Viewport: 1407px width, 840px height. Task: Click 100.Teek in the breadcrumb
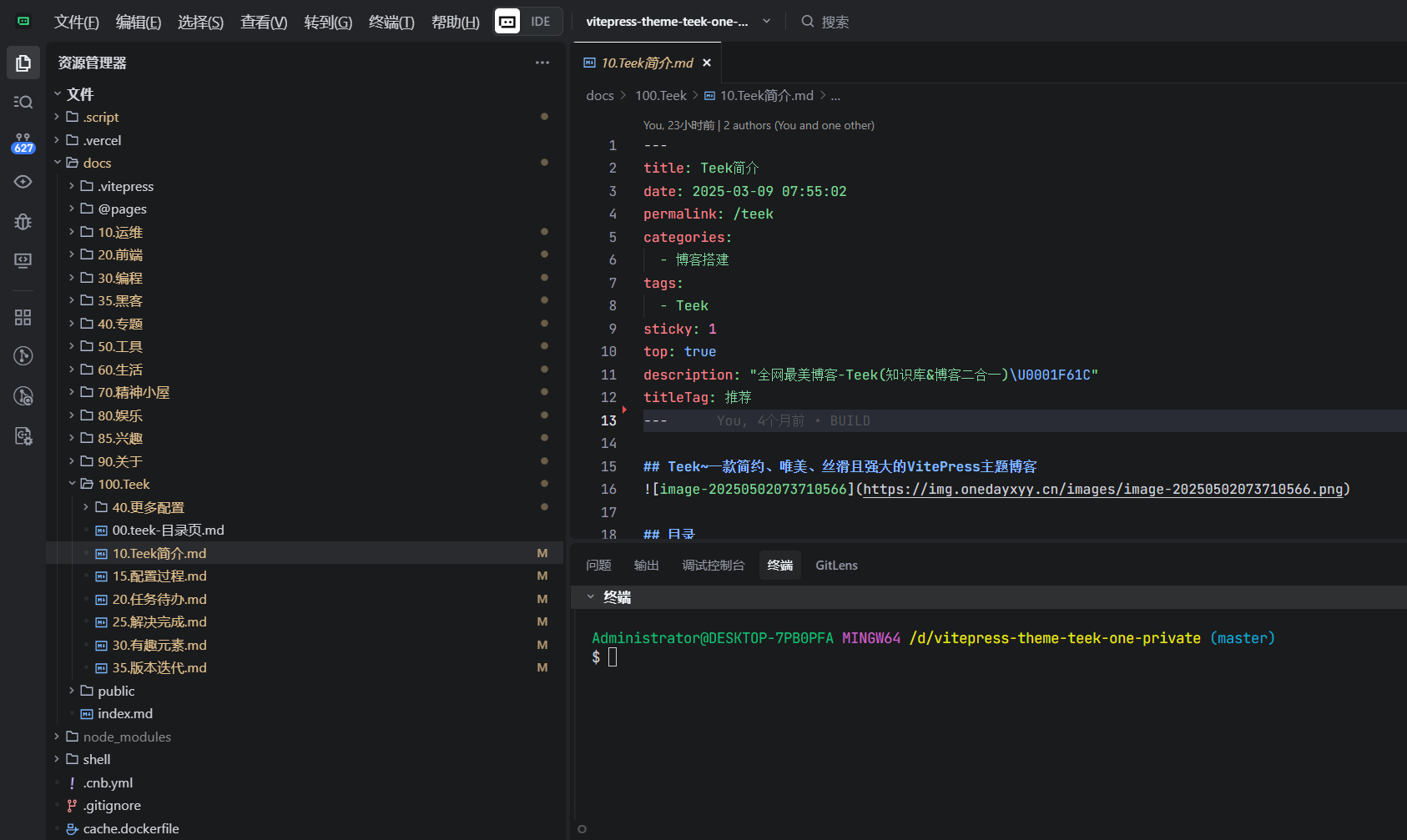661,96
